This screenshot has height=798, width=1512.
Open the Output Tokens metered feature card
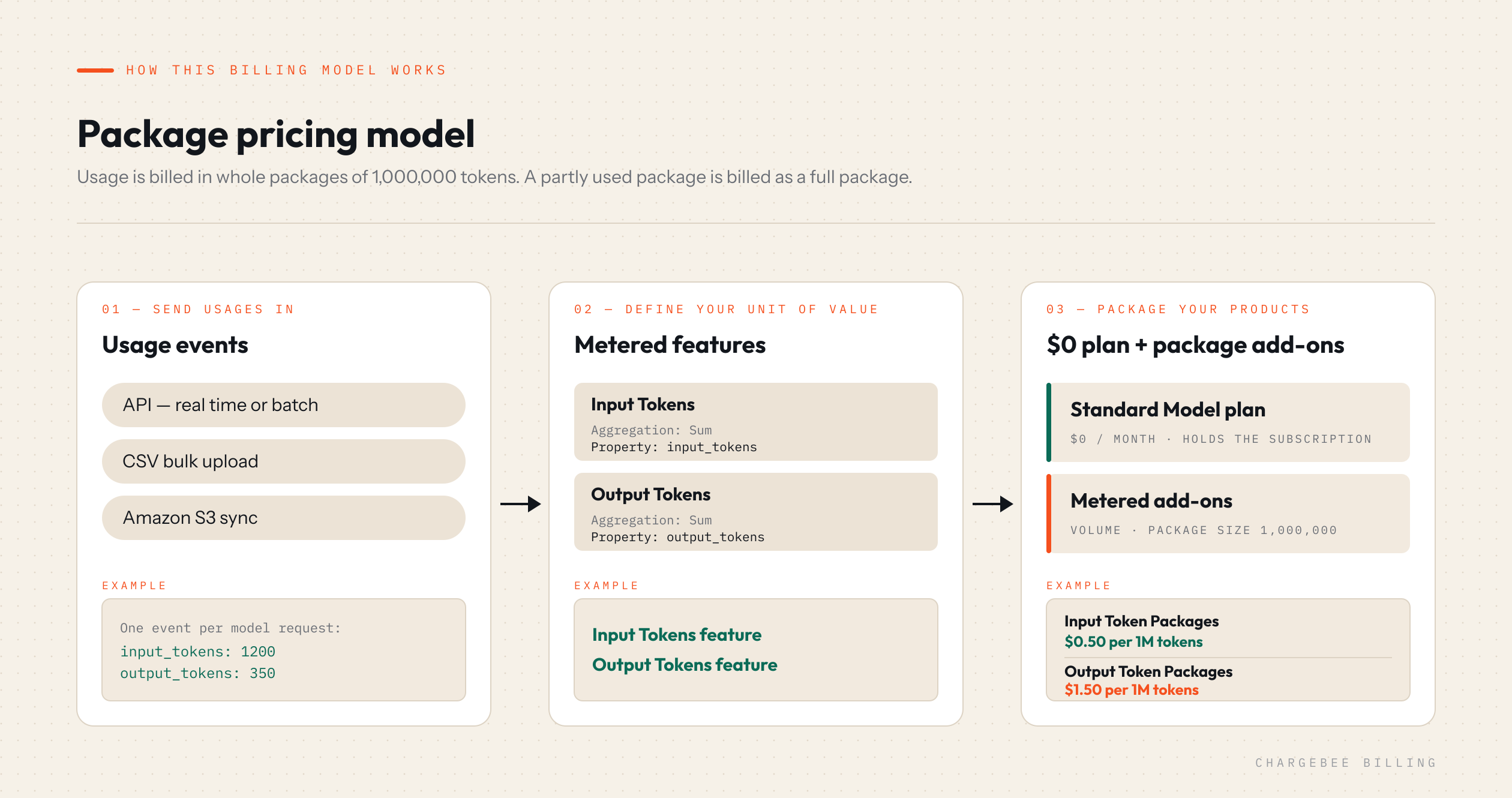coord(755,512)
